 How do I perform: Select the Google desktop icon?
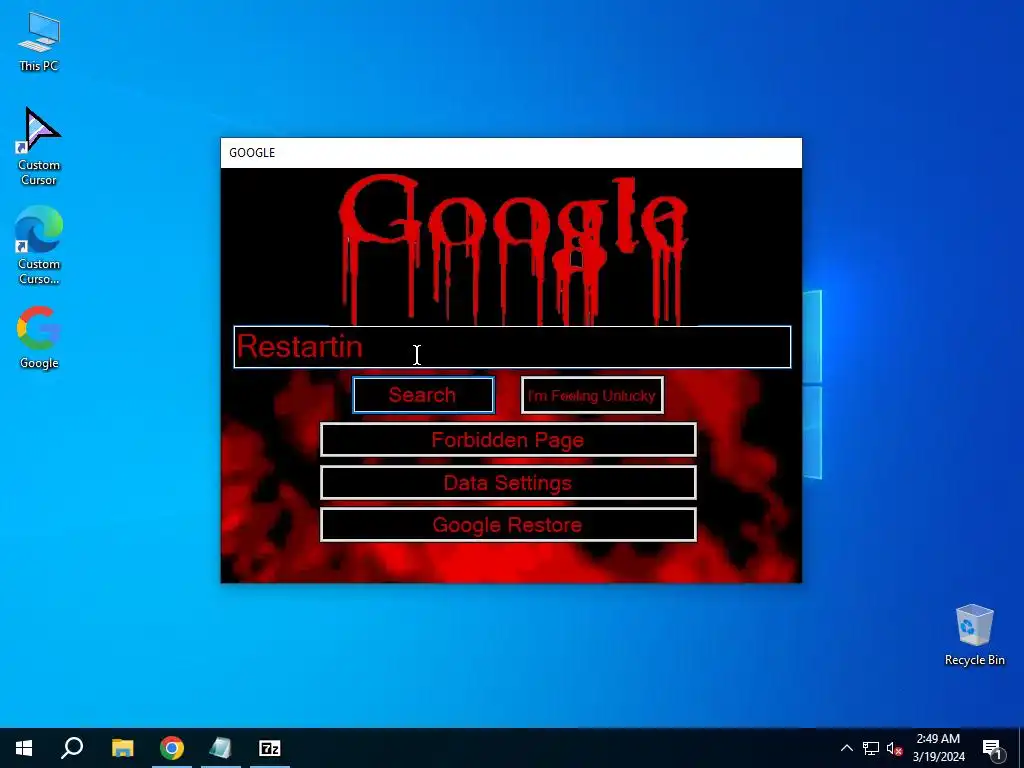point(39,338)
